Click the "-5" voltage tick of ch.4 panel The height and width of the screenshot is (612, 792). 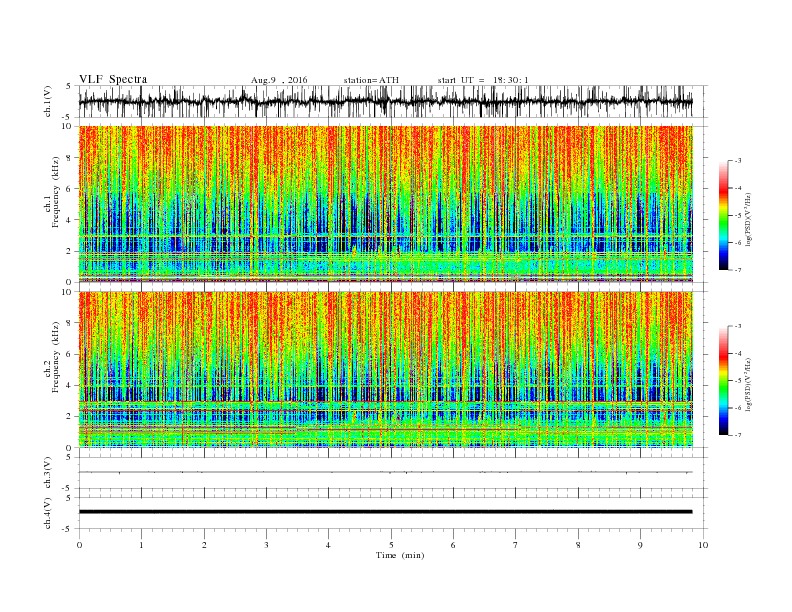point(67,529)
